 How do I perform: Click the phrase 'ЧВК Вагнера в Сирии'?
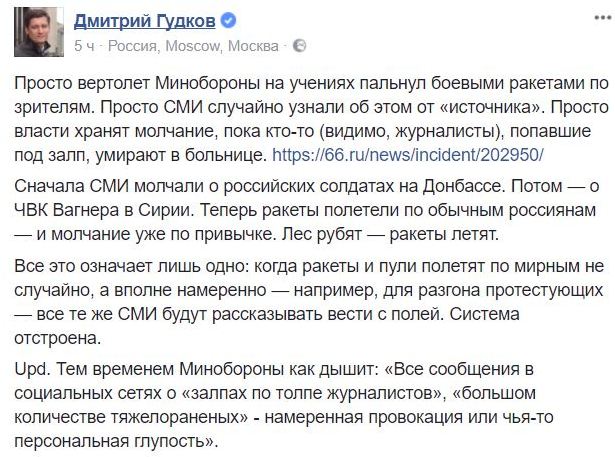pyautogui.click(x=104, y=210)
